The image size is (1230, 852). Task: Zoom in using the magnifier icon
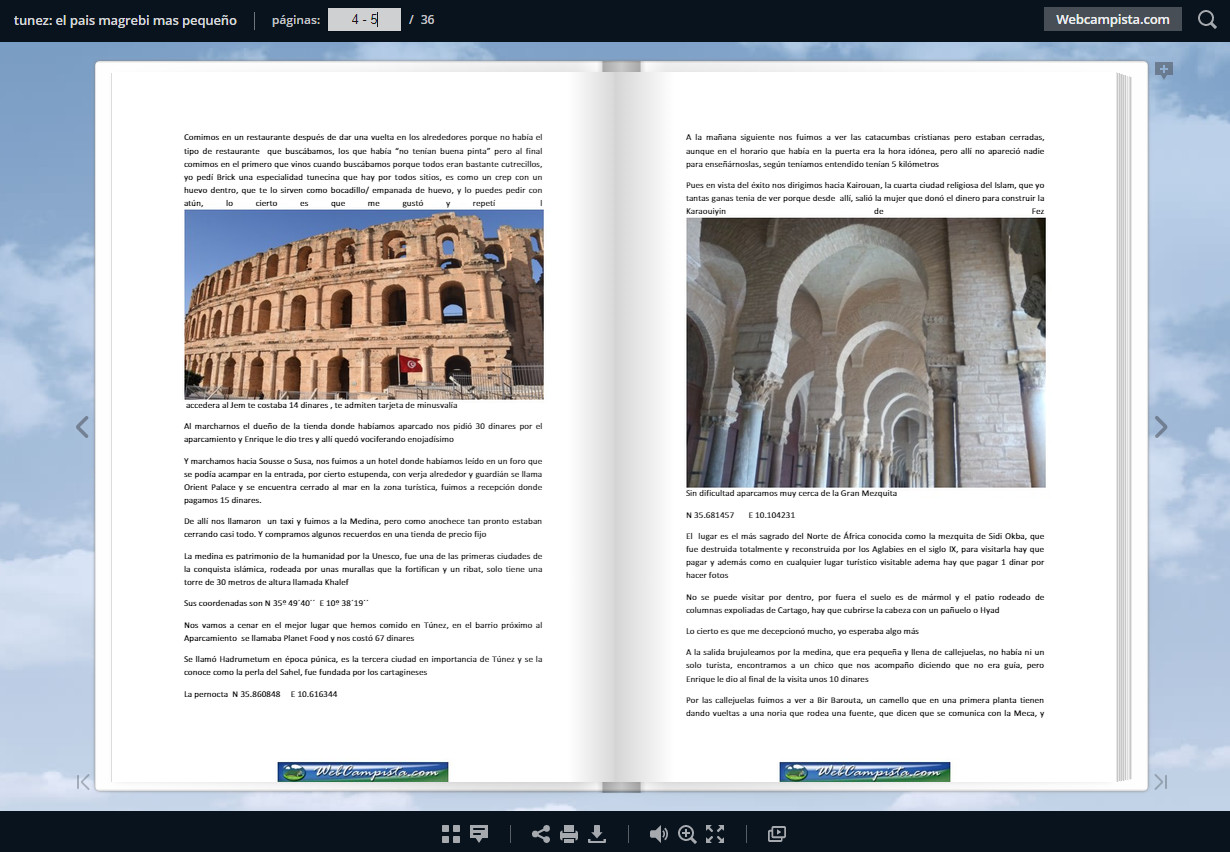[687, 834]
